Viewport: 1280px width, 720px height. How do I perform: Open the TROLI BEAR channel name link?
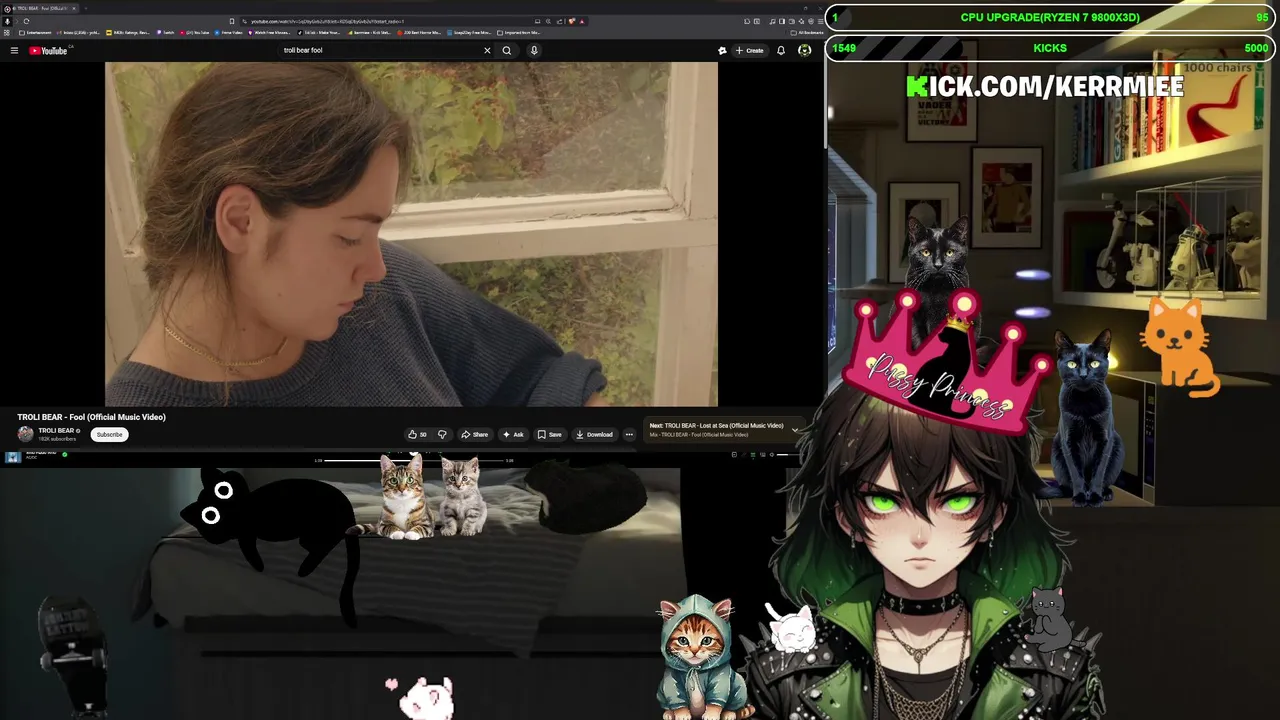coord(56,431)
